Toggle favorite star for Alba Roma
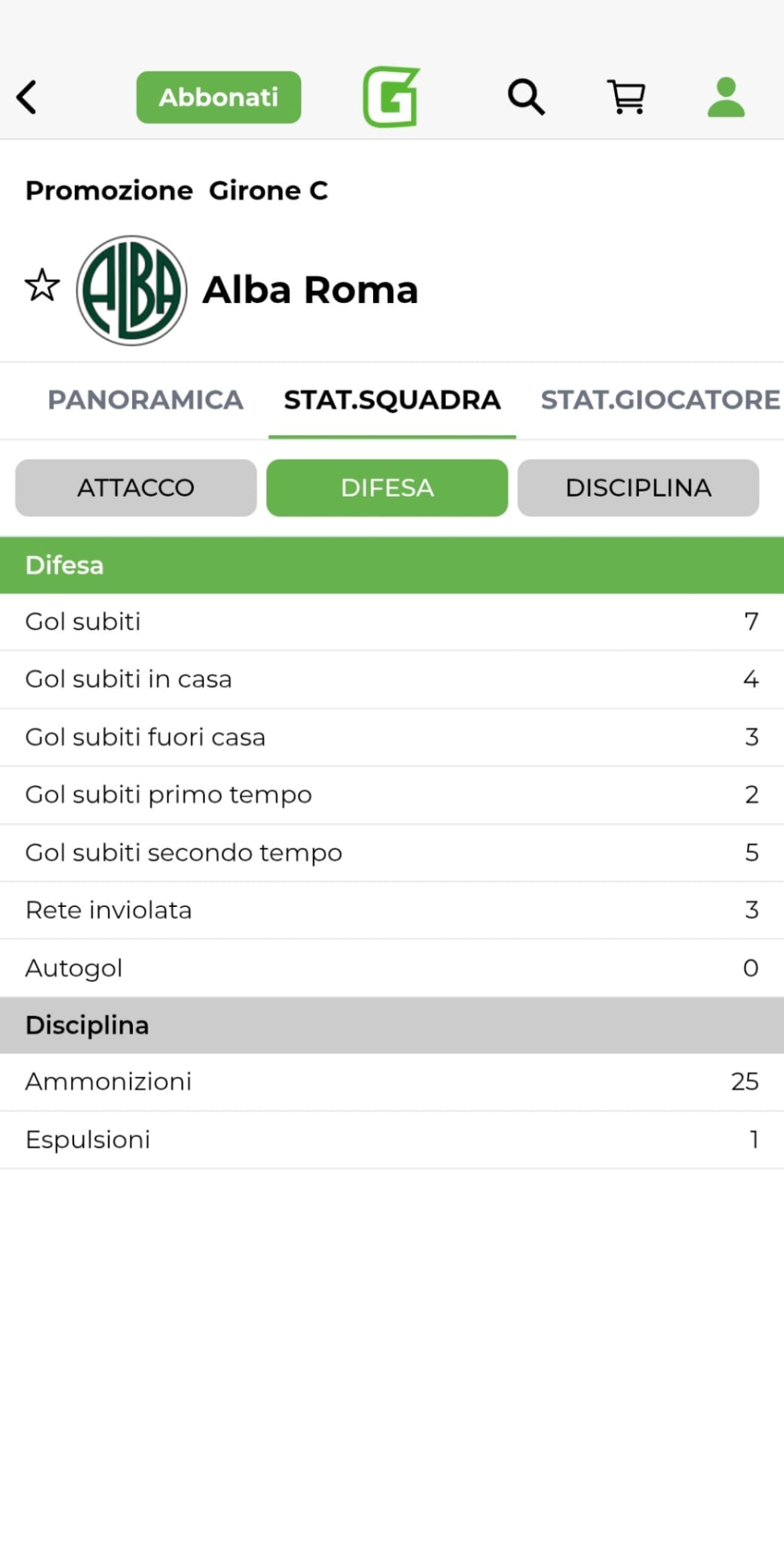This screenshot has height=1548, width=784. click(42, 285)
